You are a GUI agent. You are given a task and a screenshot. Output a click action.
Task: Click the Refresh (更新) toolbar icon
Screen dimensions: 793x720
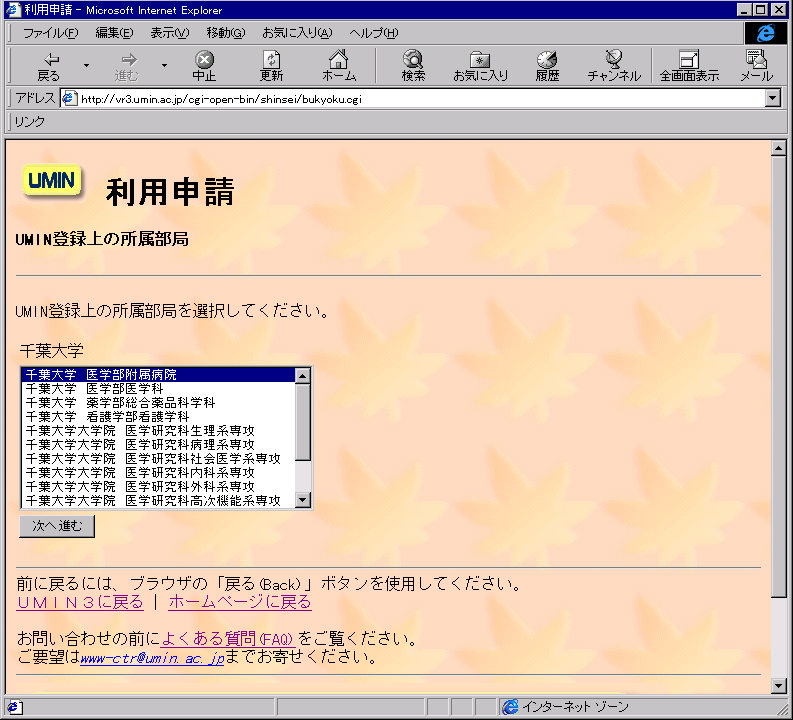pos(271,66)
